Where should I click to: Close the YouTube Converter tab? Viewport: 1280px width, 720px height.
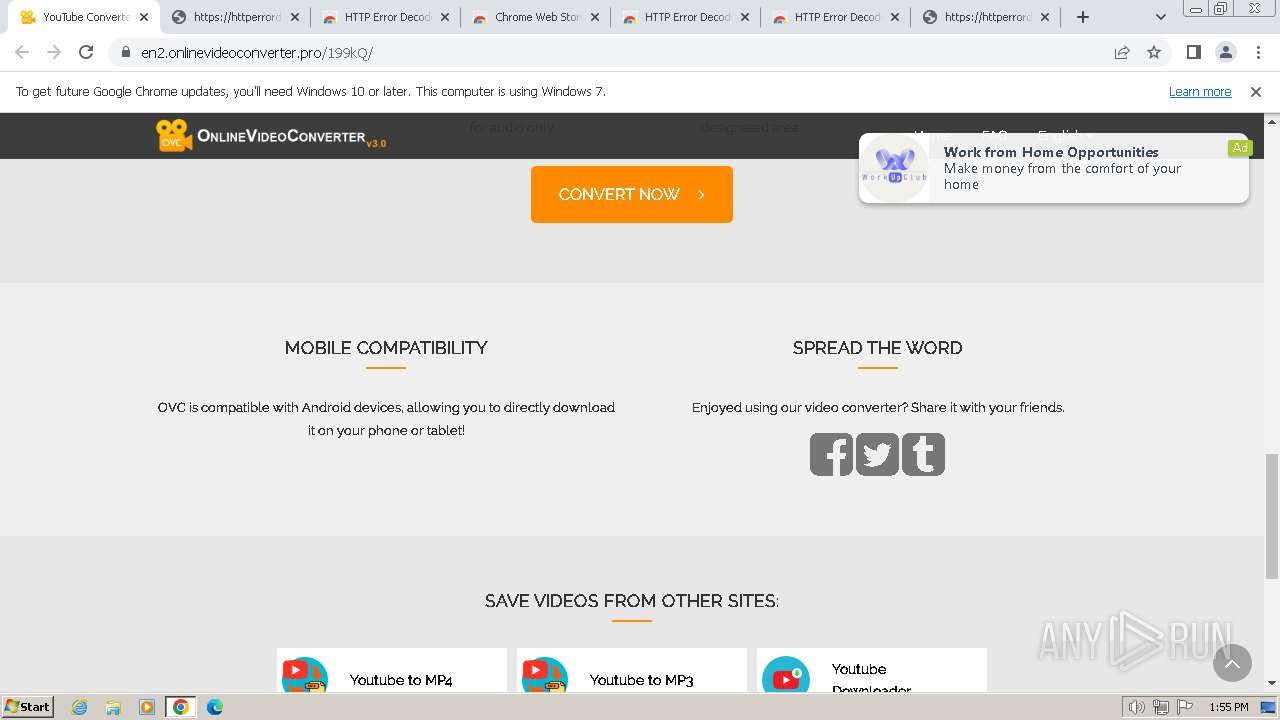144,17
